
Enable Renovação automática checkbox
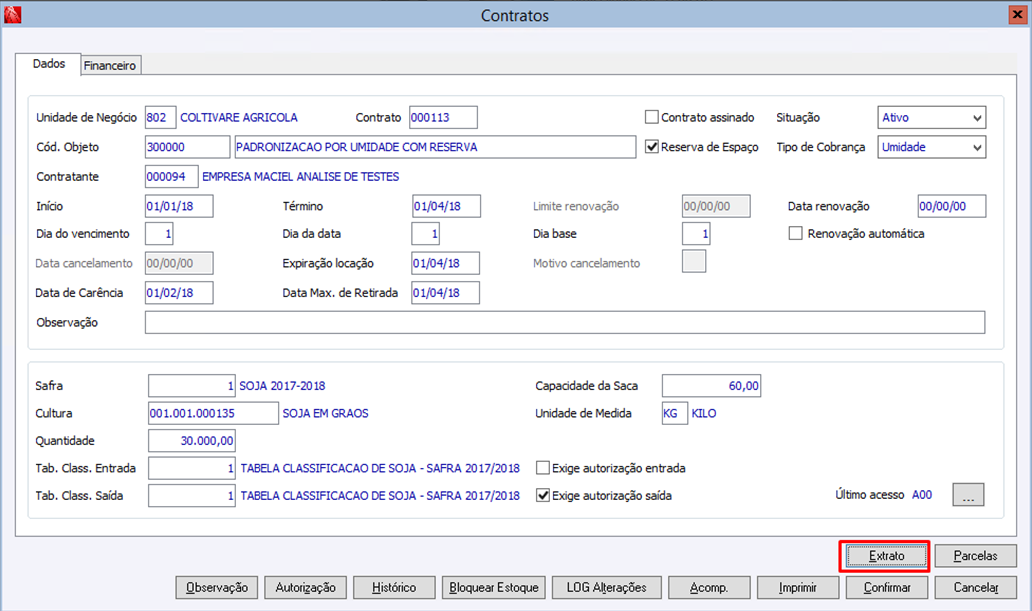(796, 234)
